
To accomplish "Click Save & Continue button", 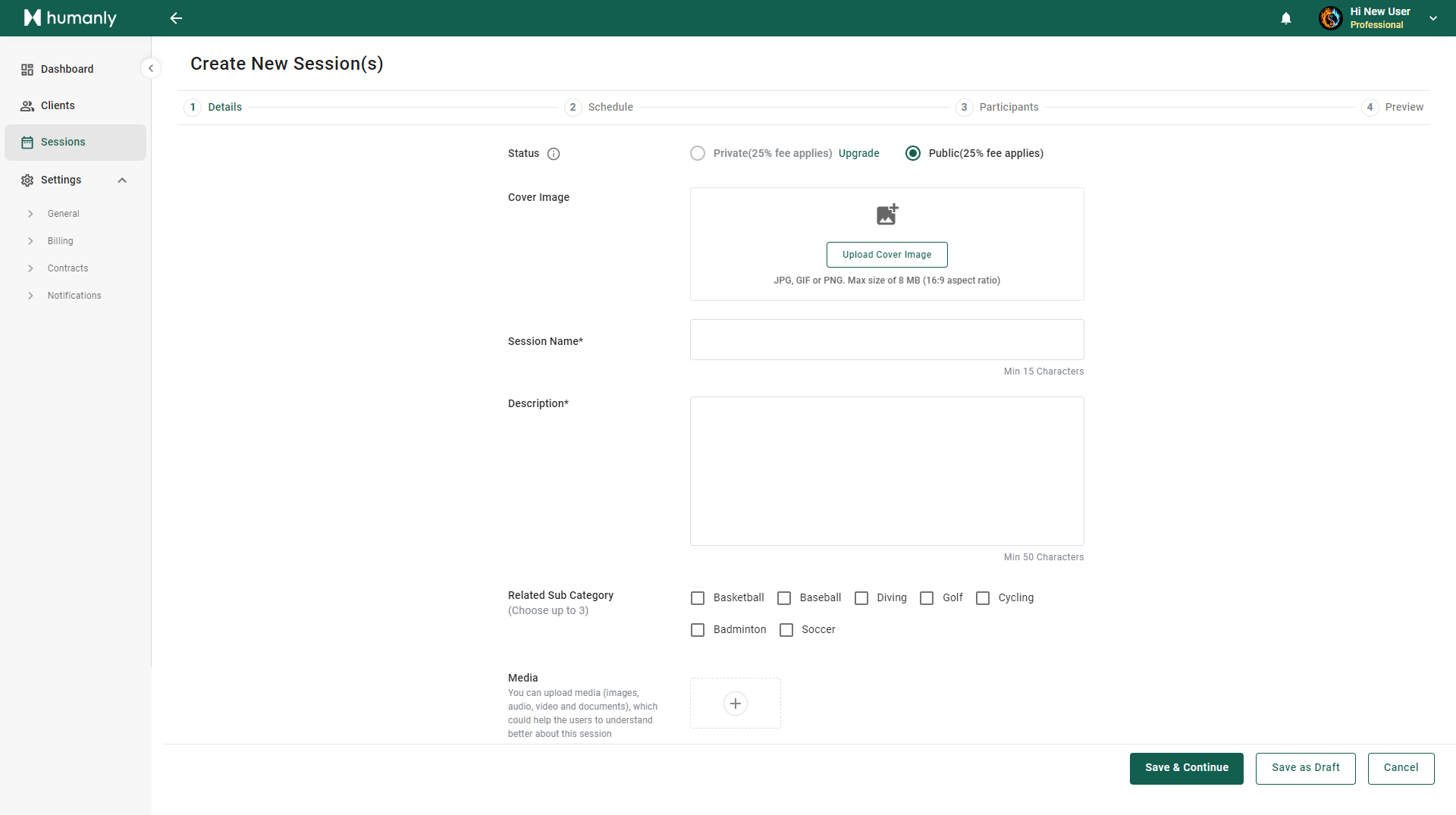I will click(x=1187, y=769).
